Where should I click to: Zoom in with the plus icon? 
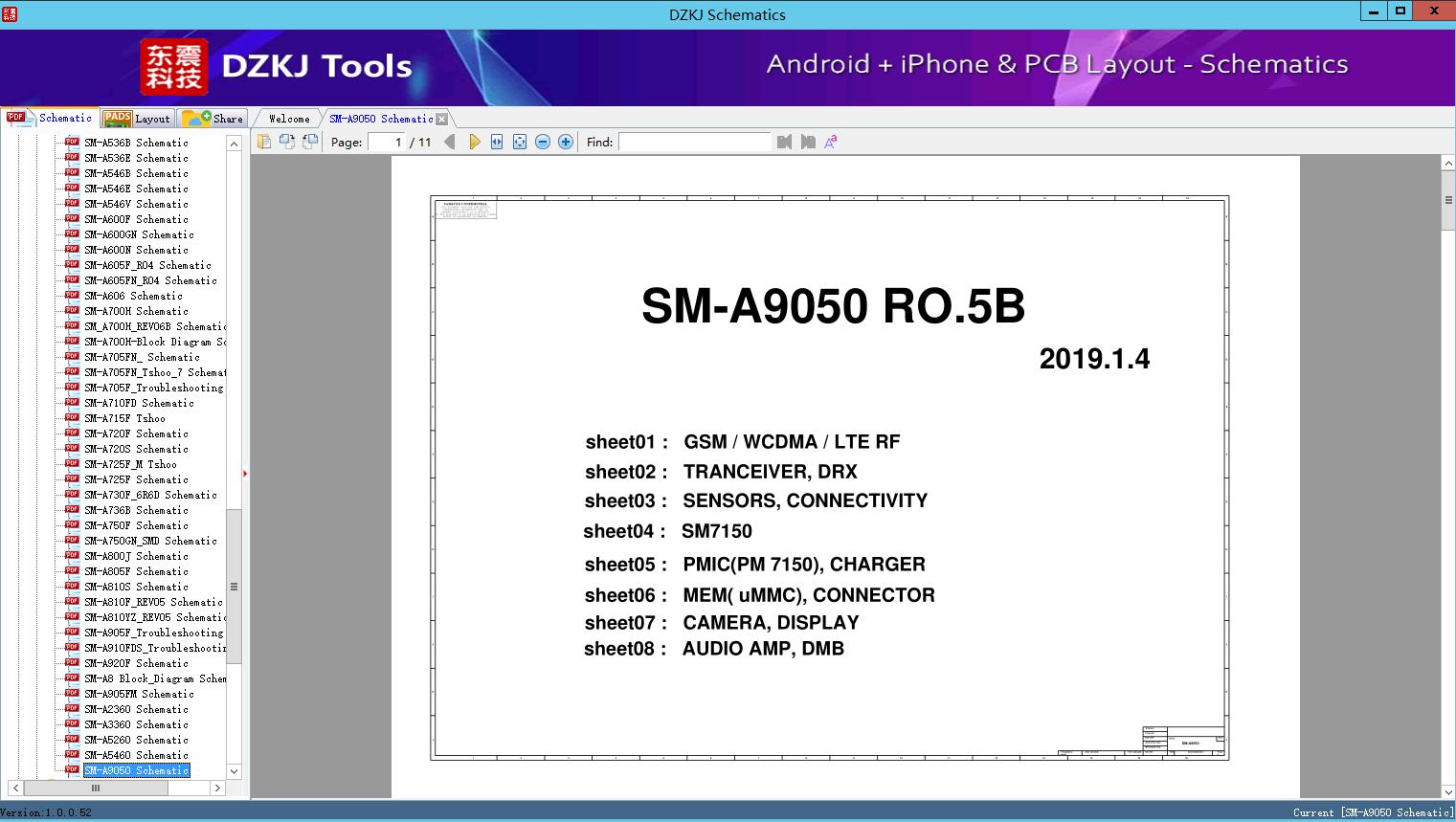[566, 142]
